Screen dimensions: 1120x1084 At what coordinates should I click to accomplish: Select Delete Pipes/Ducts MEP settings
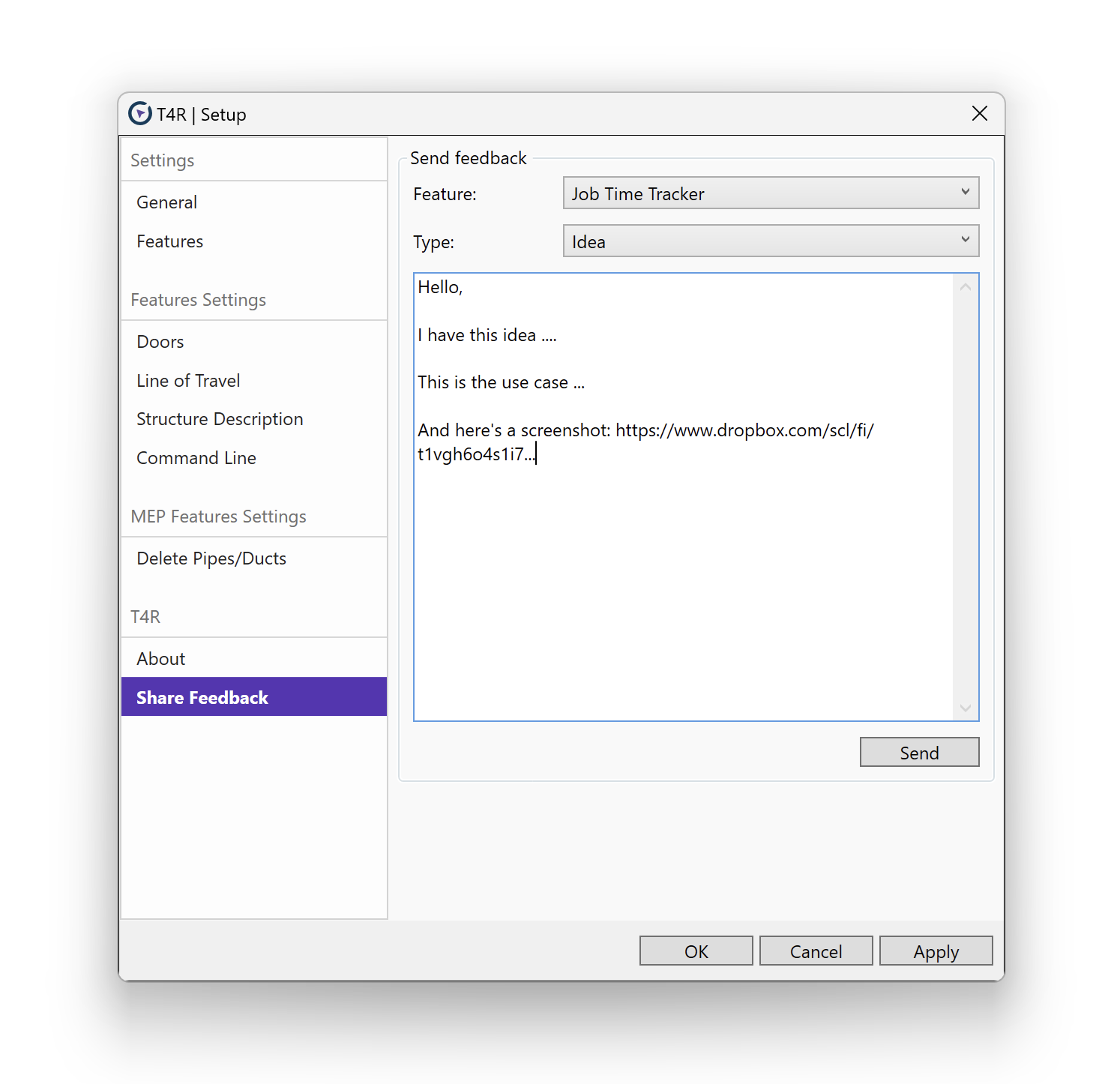pyautogui.click(x=211, y=558)
